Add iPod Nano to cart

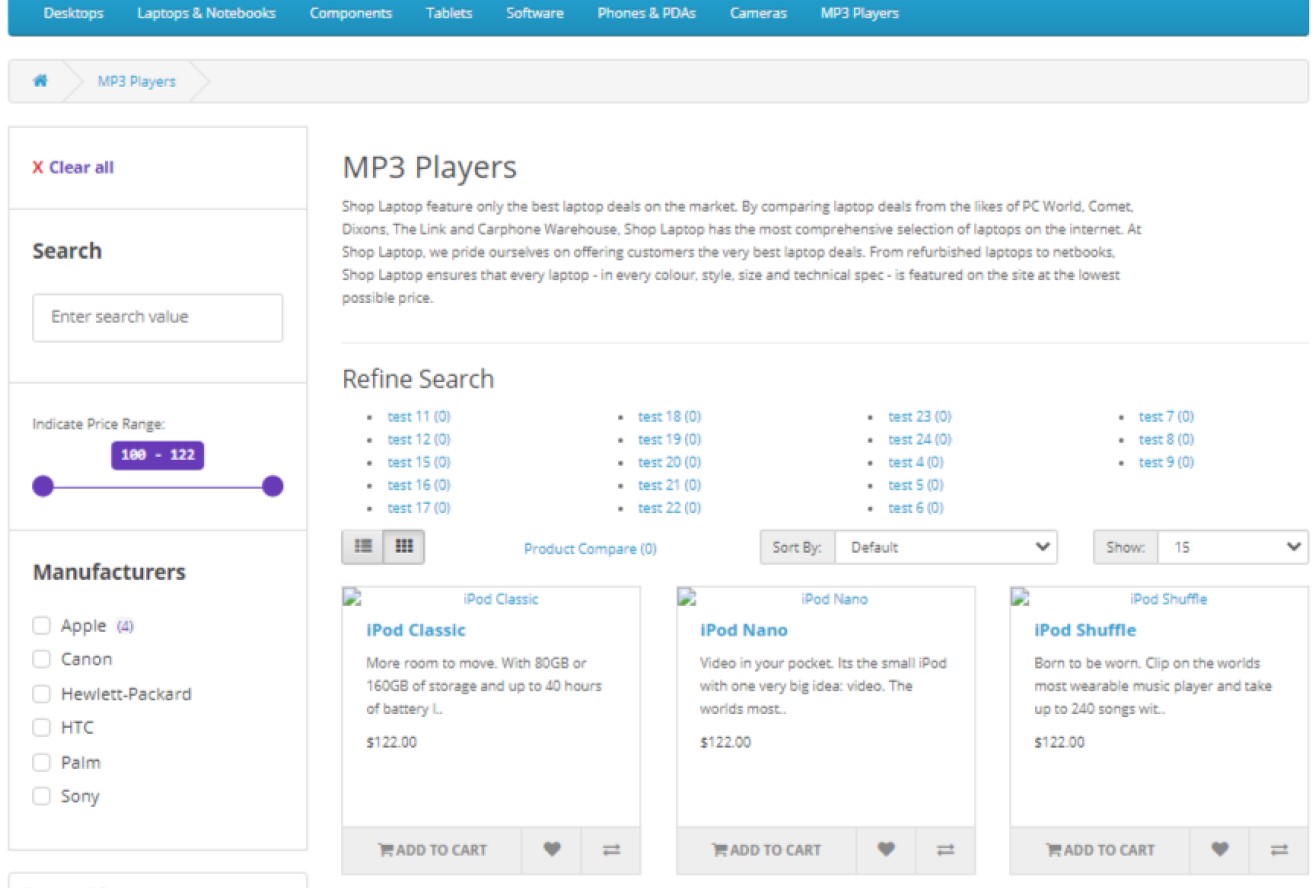[x=766, y=850]
